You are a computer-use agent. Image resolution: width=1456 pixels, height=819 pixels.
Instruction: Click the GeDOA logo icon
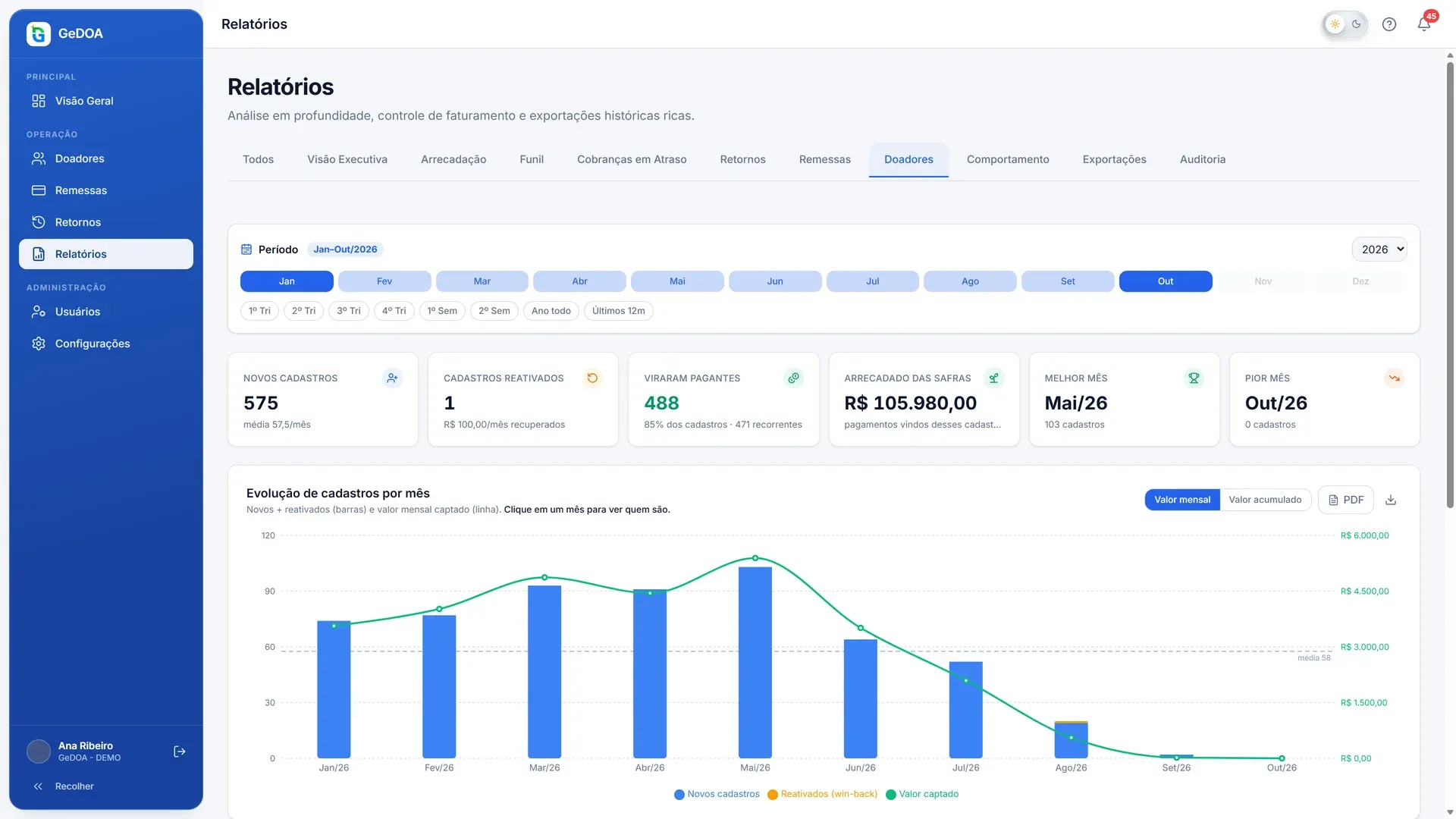click(x=39, y=33)
